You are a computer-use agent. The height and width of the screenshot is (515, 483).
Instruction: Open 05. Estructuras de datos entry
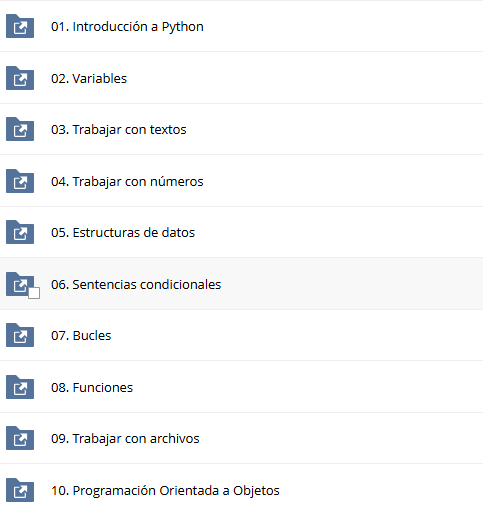click(x=123, y=232)
